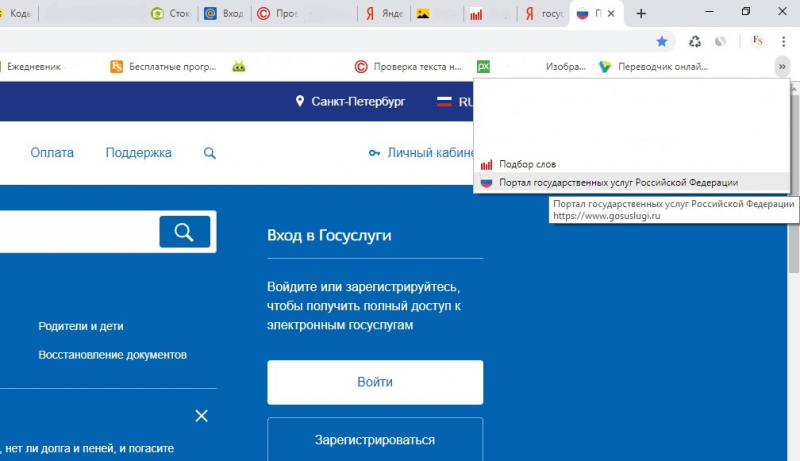Click the Зарегистрироваться button
This screenshot has width=800, height=461.
[x=375, y=440]
